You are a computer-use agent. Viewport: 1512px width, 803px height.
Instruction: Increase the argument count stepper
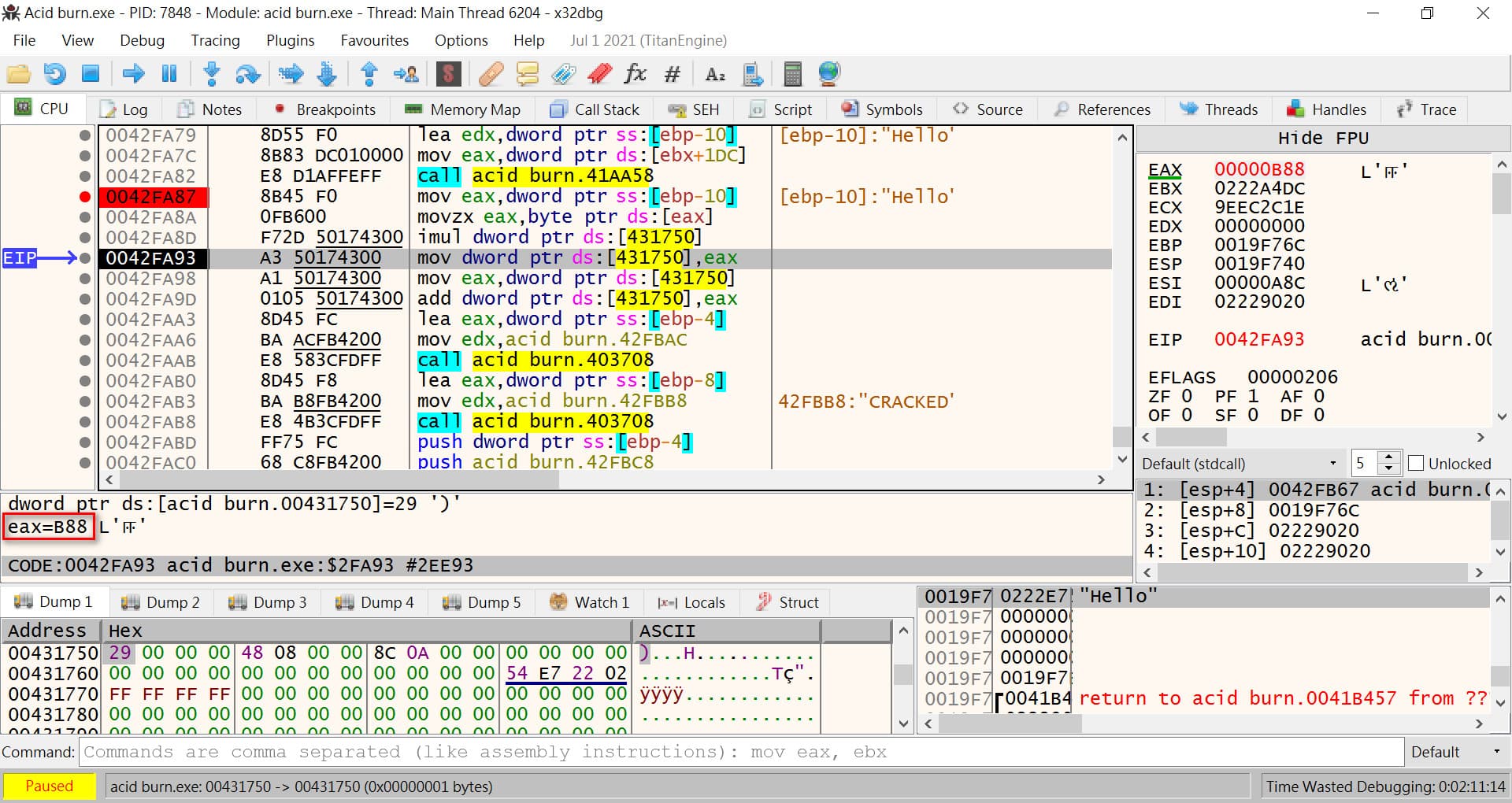pyautogui.click(x=1390, y=457)
